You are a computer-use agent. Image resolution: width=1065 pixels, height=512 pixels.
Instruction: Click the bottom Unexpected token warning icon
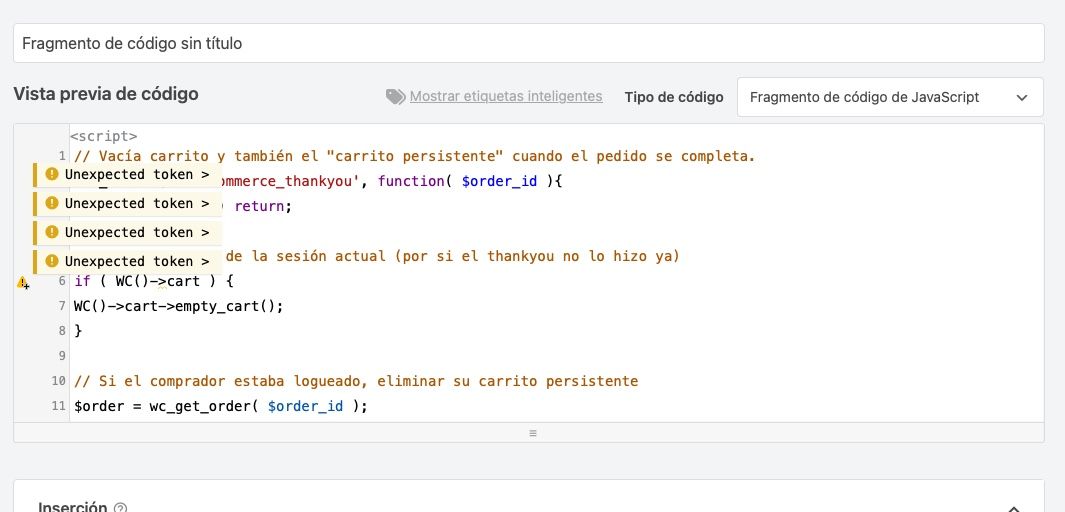click(x=52, y=262)
